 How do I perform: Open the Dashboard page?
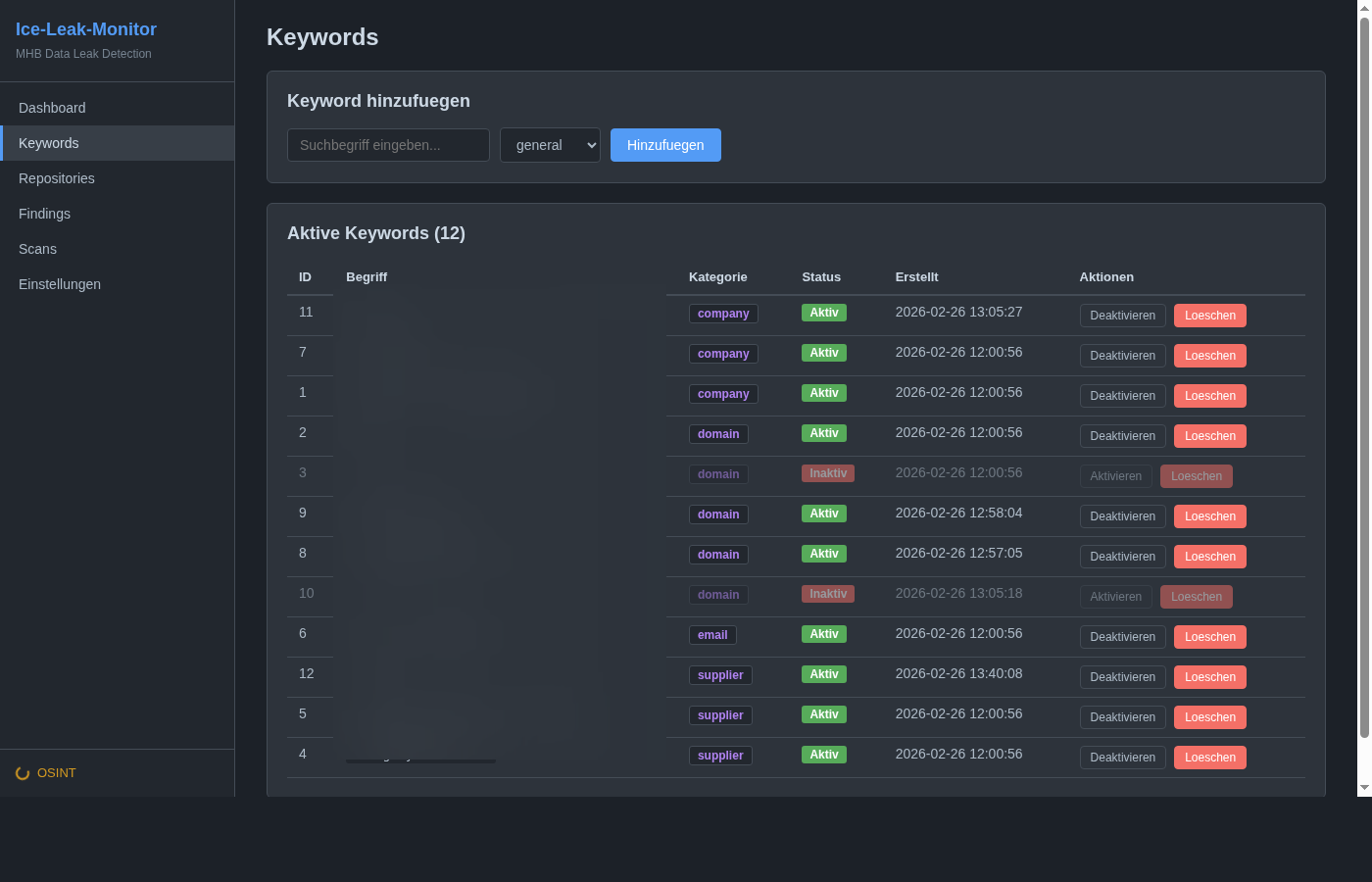pos(118,108)
